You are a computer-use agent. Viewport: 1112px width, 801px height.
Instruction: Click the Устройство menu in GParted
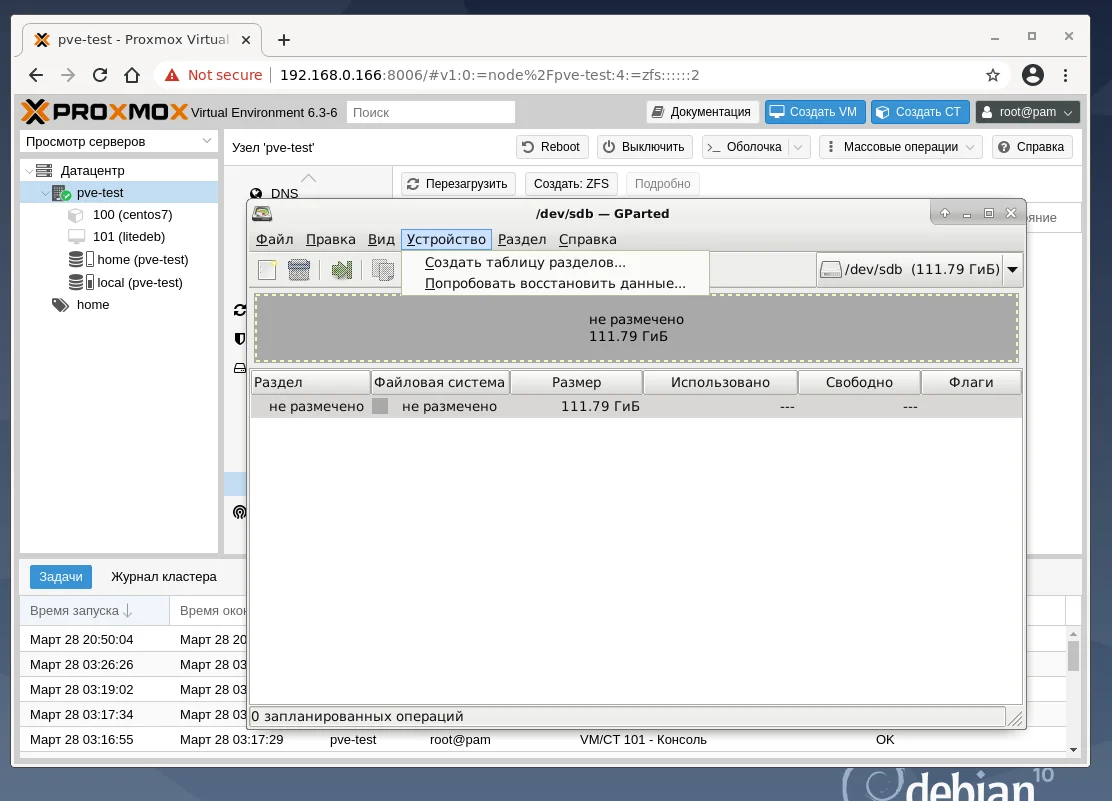point(446,240)
